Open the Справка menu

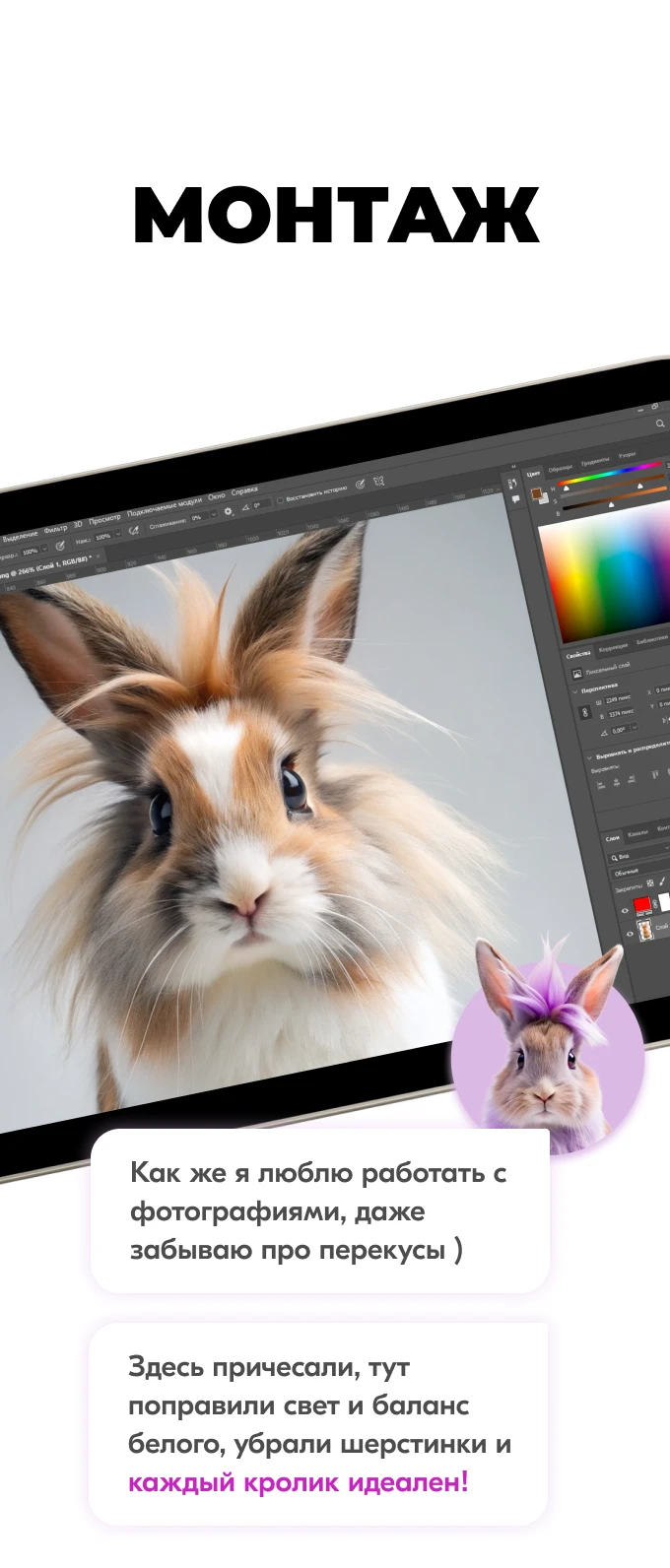pyautogui.click(x=244, y=490)
